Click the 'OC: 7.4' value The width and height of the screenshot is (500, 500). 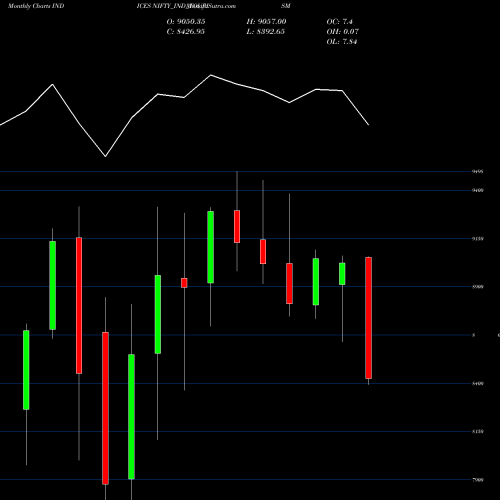tap(339, 21)
